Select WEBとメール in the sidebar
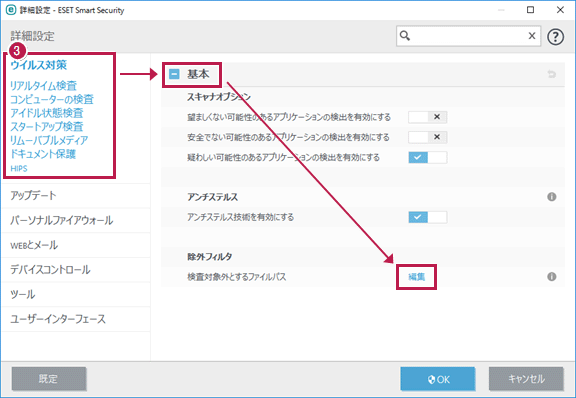 [x=76, y=245]
